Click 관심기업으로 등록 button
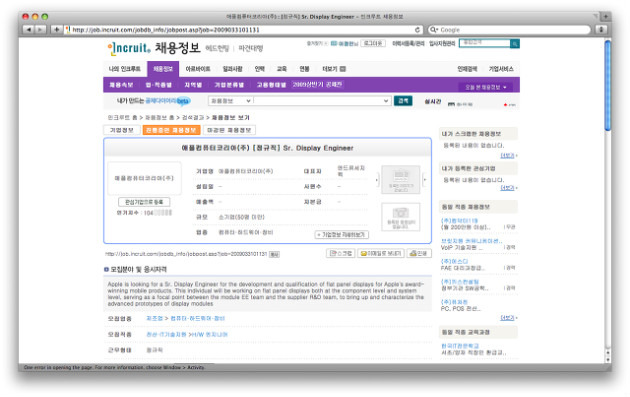The image size is (630, 397). point(144,202)
